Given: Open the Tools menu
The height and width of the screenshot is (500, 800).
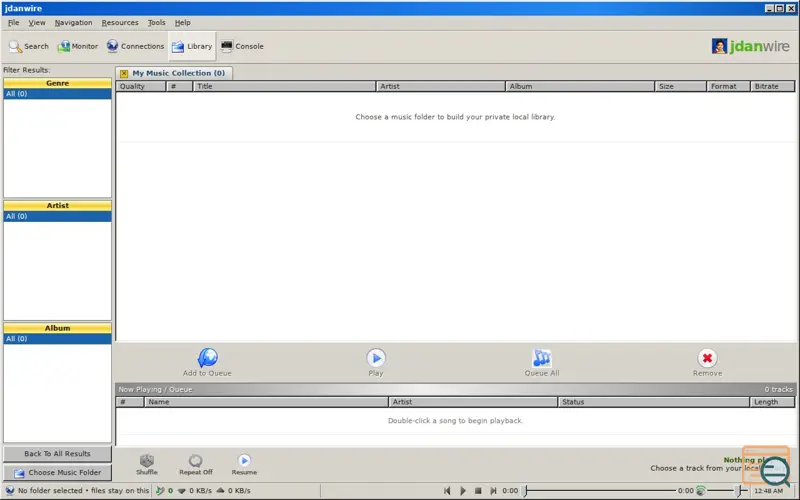Looking at the screenshot, I should coord(156,22).
